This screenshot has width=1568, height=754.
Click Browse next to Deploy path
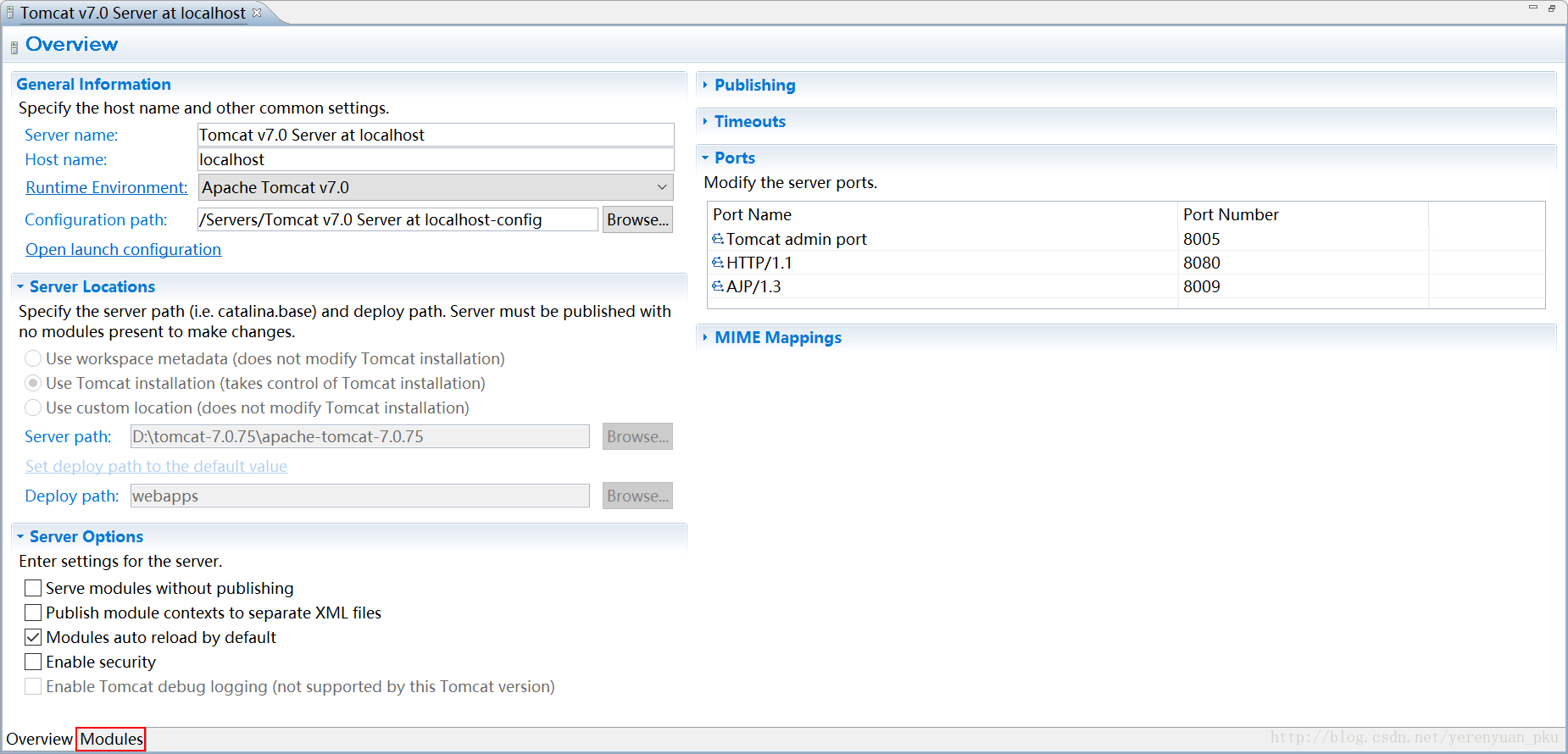pos(637,496)
